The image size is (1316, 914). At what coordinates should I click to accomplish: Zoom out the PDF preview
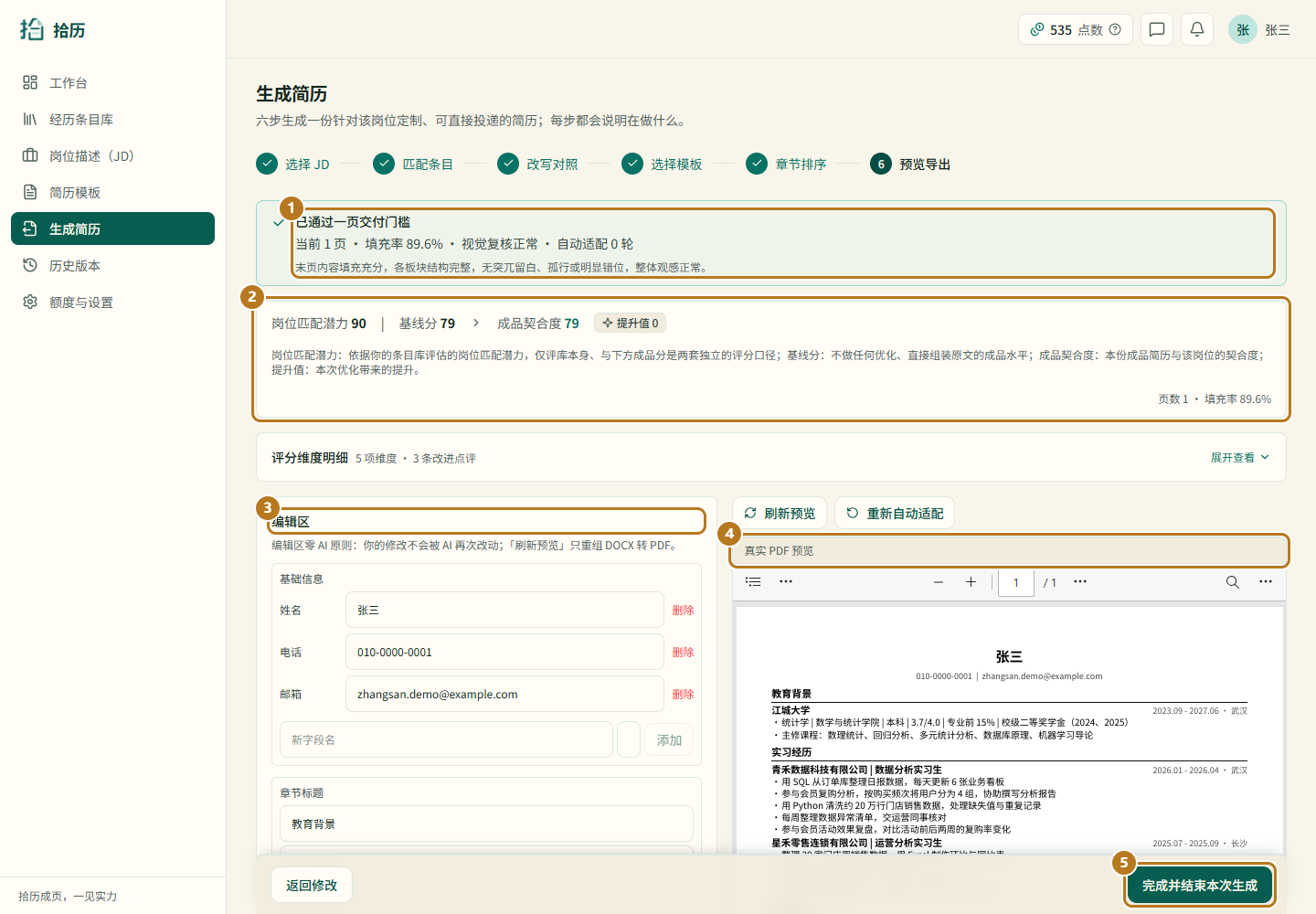pyautogui.click(x=939, y=582)
